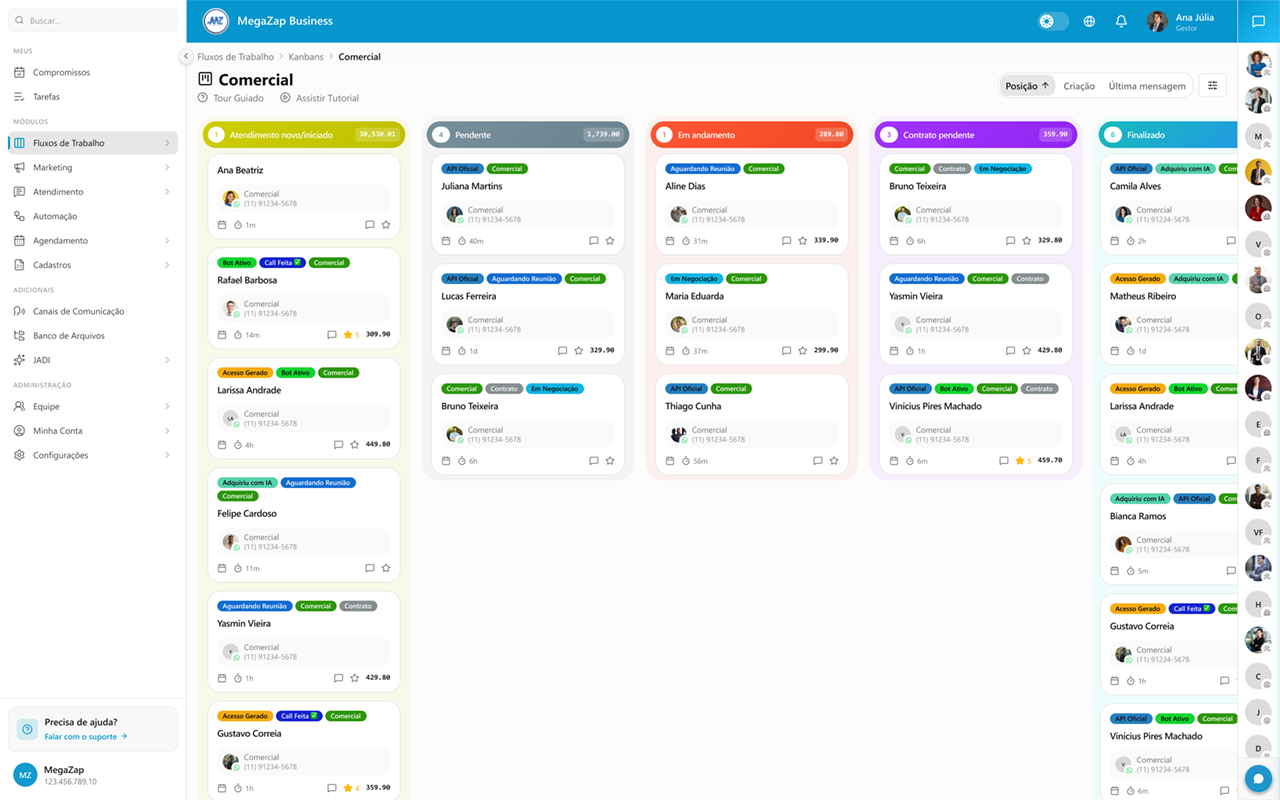Open the language globe icon
The width and height of the screenshot is (1280, 800).
click(1089, 21)
